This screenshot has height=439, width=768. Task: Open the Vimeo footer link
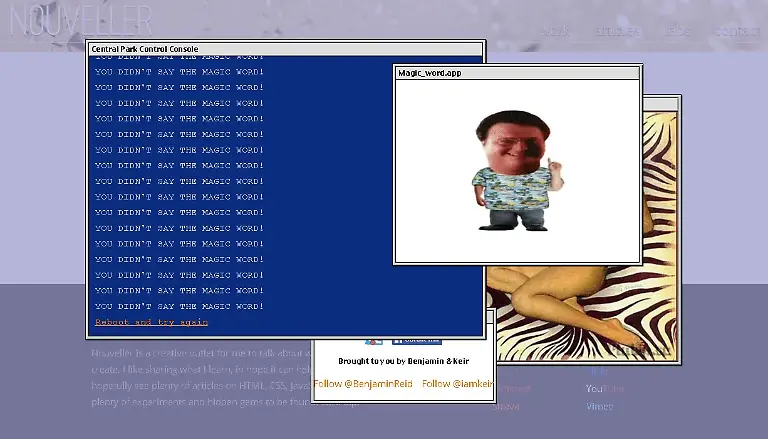point(600,407)
